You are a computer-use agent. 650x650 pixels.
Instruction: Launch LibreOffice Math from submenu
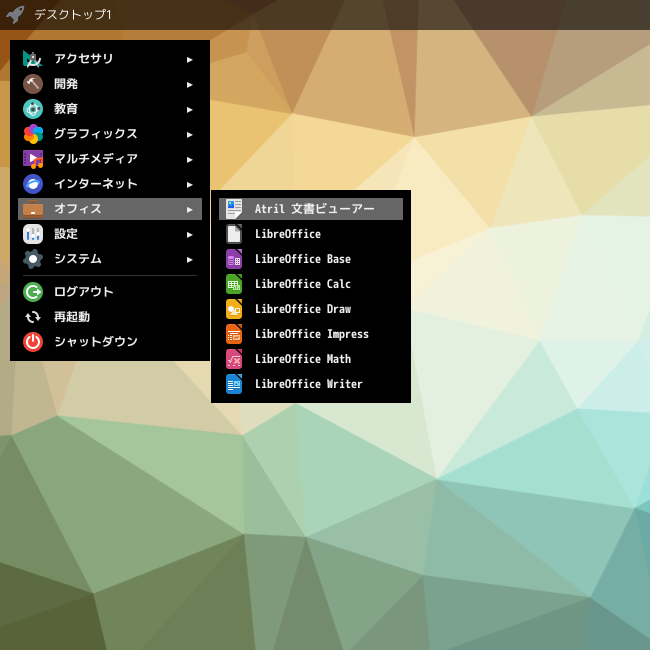(311, 359)
